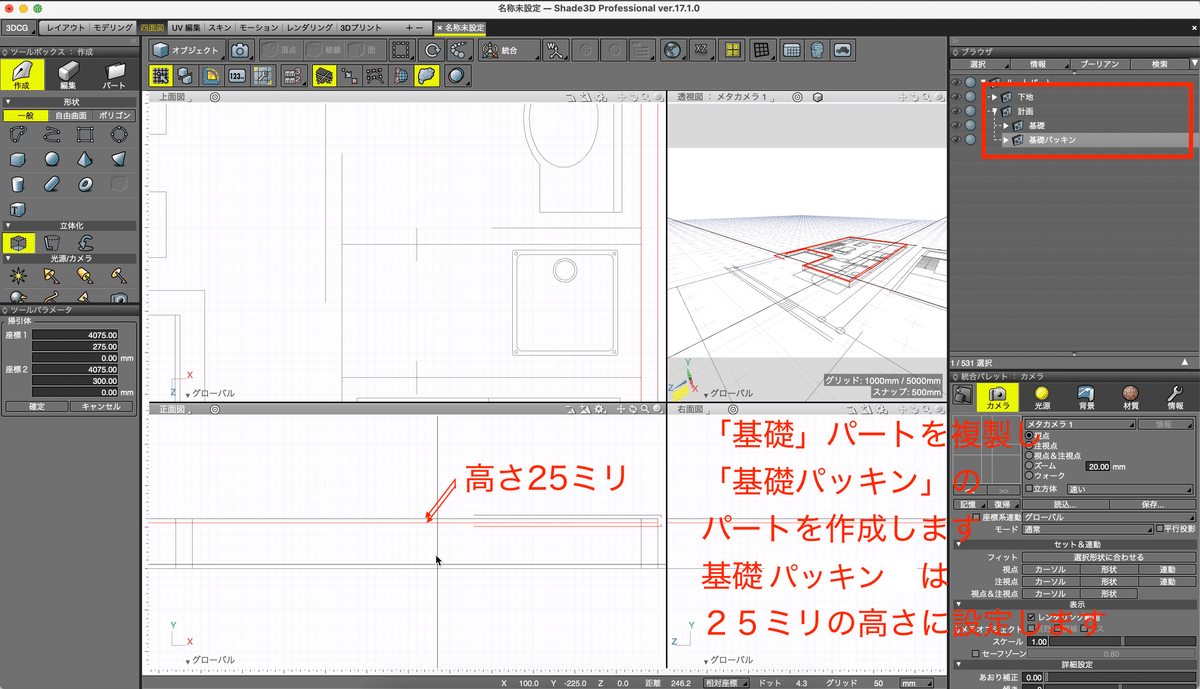Click the 123 numeric input toolbar icon

[x=237, y=75]
